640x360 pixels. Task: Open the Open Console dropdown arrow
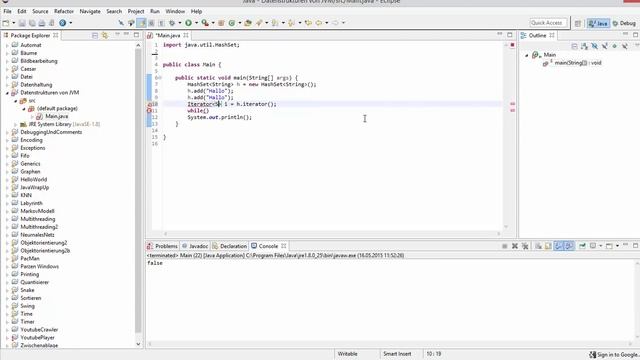pyautogui.click(x=617, y=246)
